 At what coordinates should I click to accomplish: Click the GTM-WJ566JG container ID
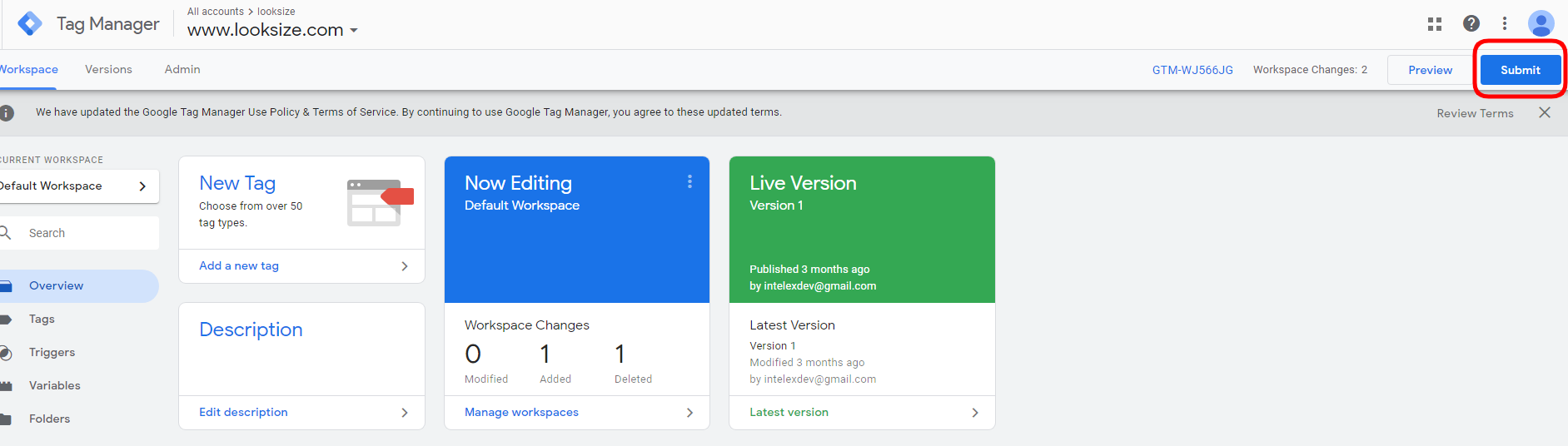pyautogui.click(x=1192, y=70)
